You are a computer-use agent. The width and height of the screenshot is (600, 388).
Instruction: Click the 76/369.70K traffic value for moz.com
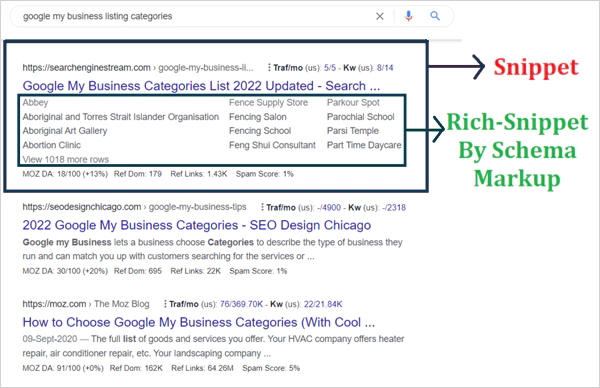(241, 304)
